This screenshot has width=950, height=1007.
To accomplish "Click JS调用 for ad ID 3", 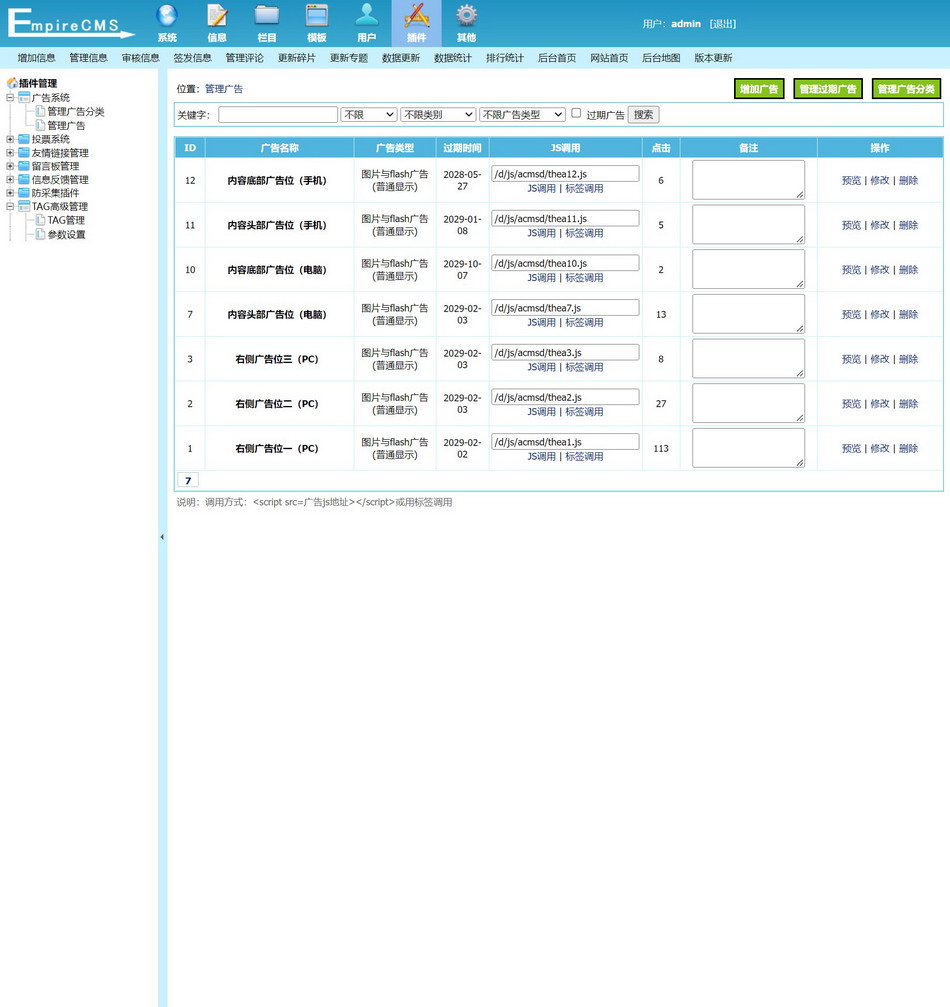I will tap(541, 367).
